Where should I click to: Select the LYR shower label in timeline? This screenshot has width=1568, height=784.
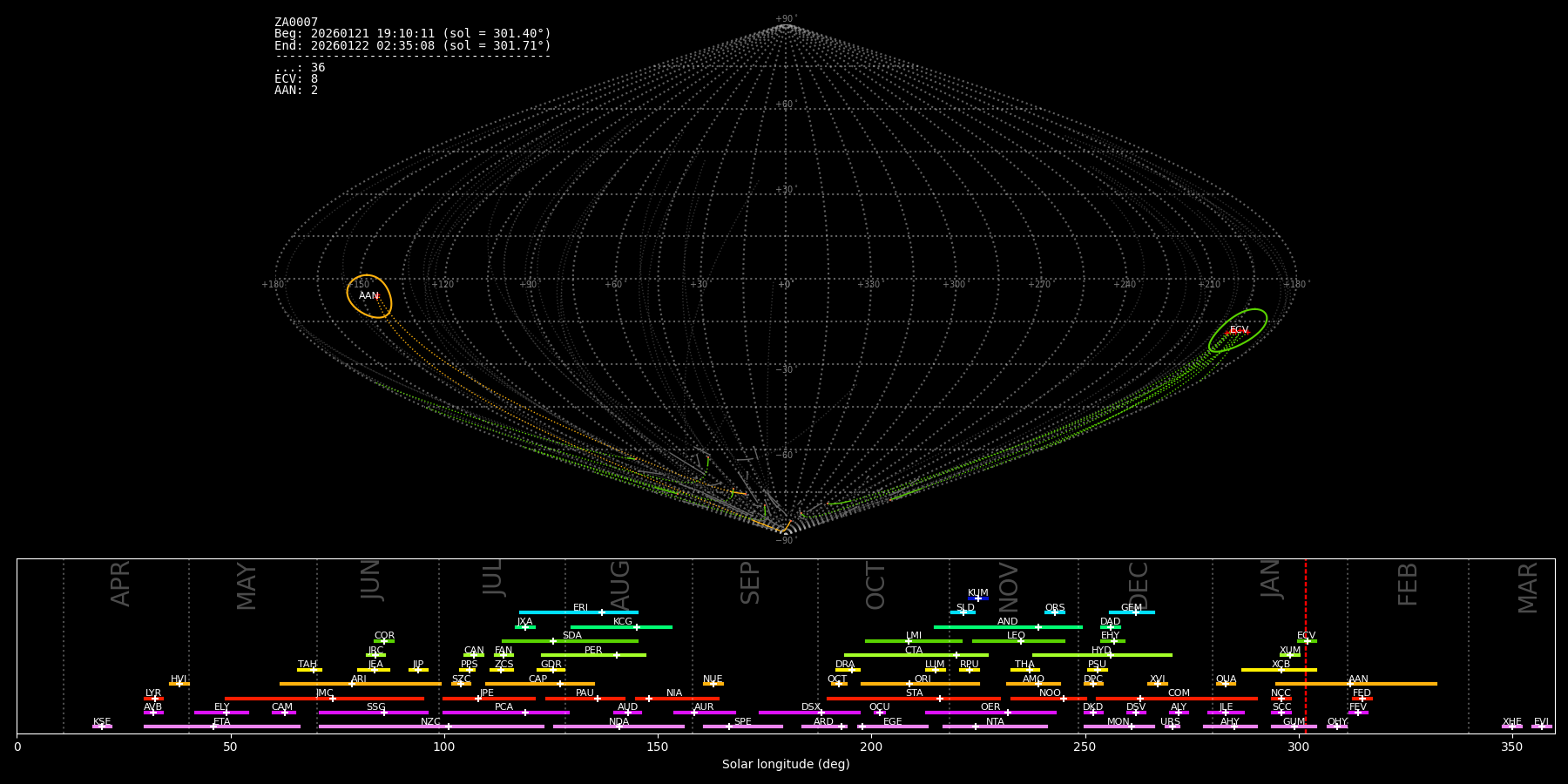point(153,693)
